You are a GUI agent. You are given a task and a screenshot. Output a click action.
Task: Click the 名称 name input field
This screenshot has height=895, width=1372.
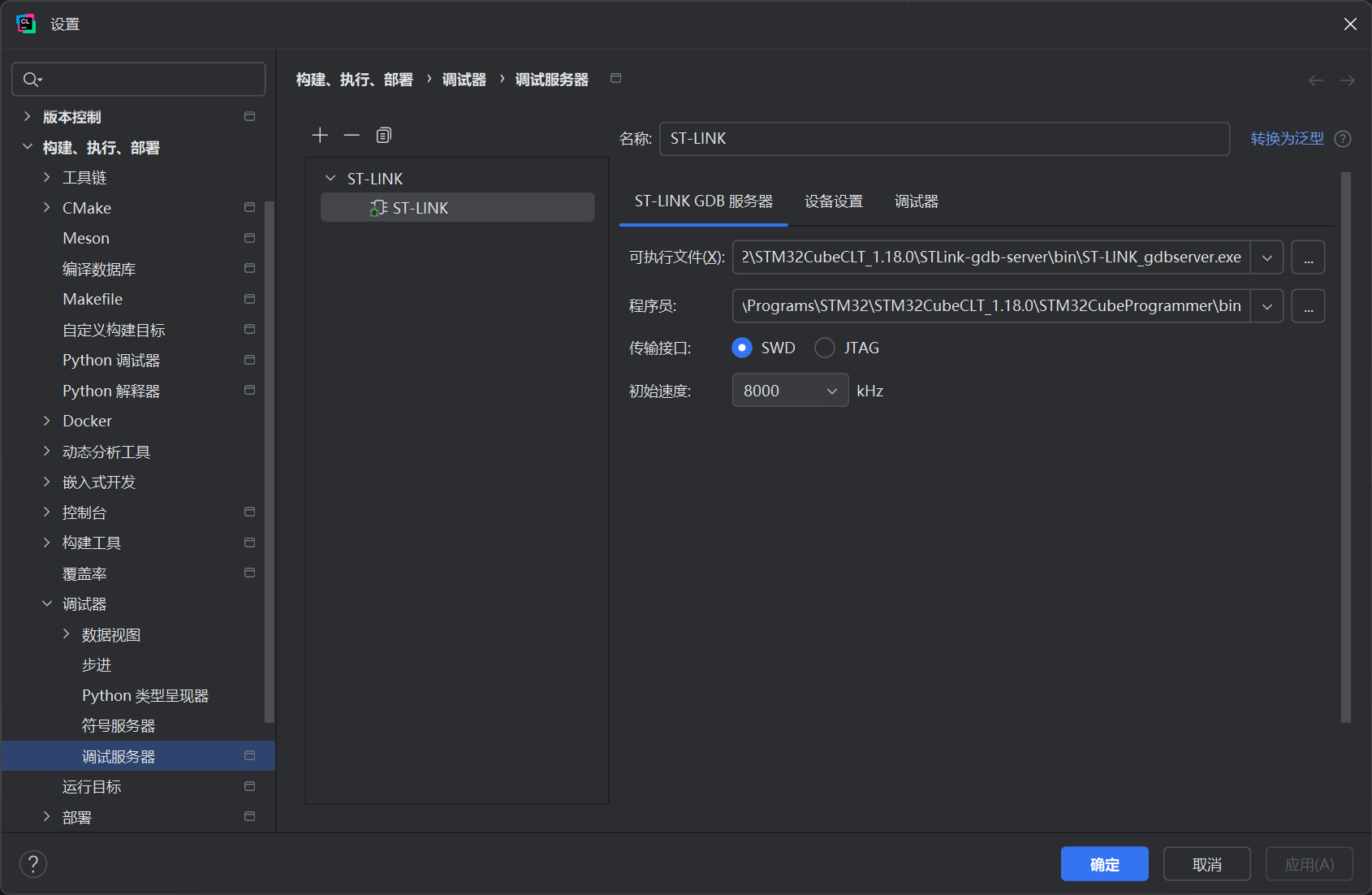[x=944, y=139]
